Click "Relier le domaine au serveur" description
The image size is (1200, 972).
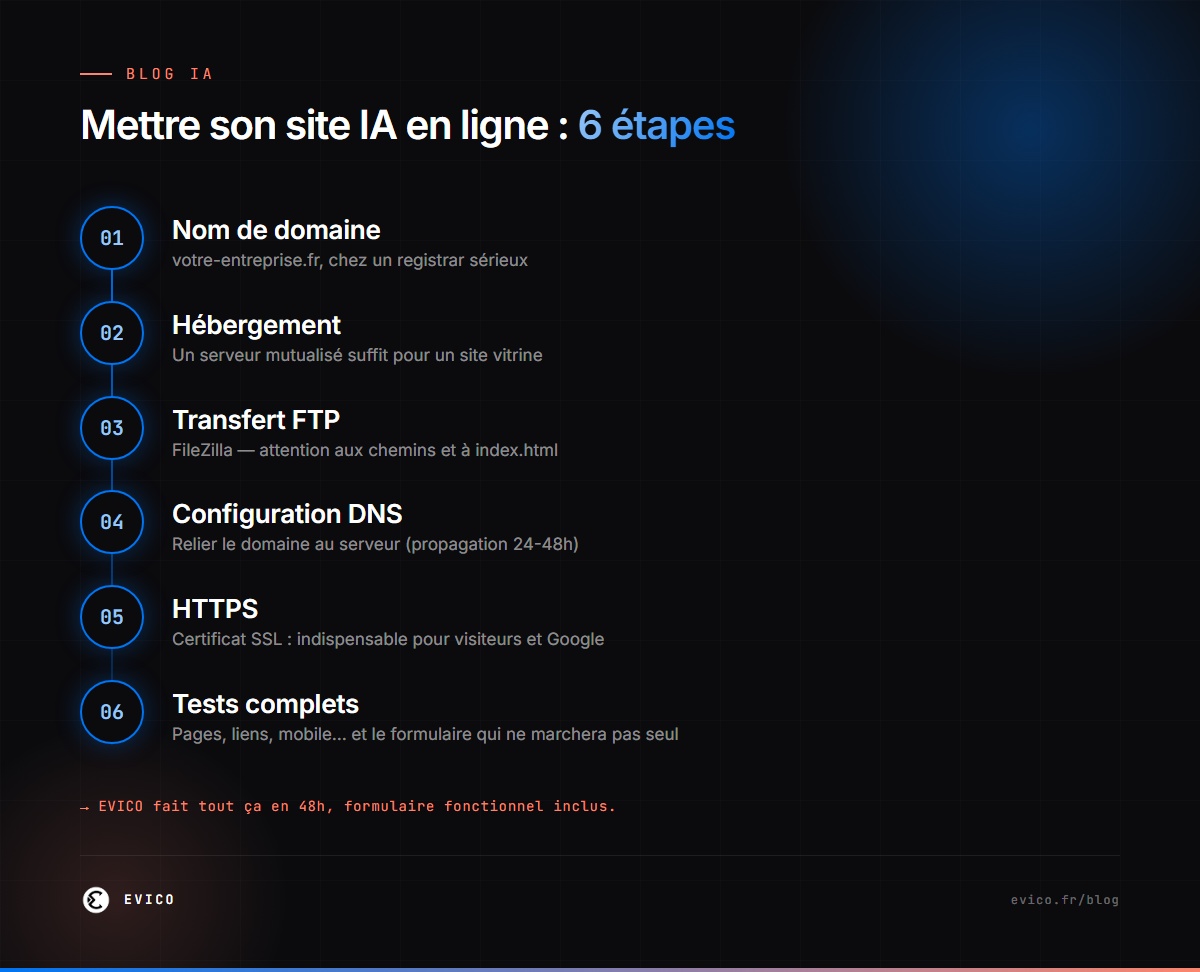(x=375, y=544)
